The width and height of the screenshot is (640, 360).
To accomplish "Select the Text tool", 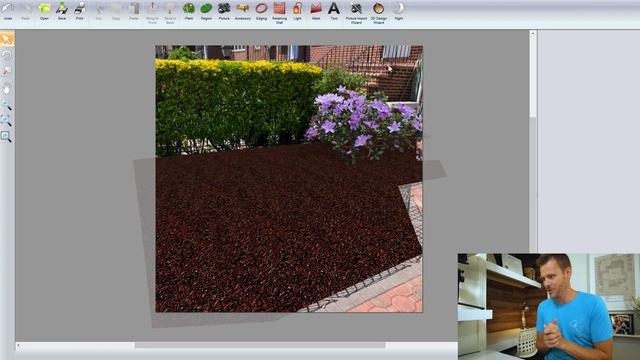I will click(334, 11).
